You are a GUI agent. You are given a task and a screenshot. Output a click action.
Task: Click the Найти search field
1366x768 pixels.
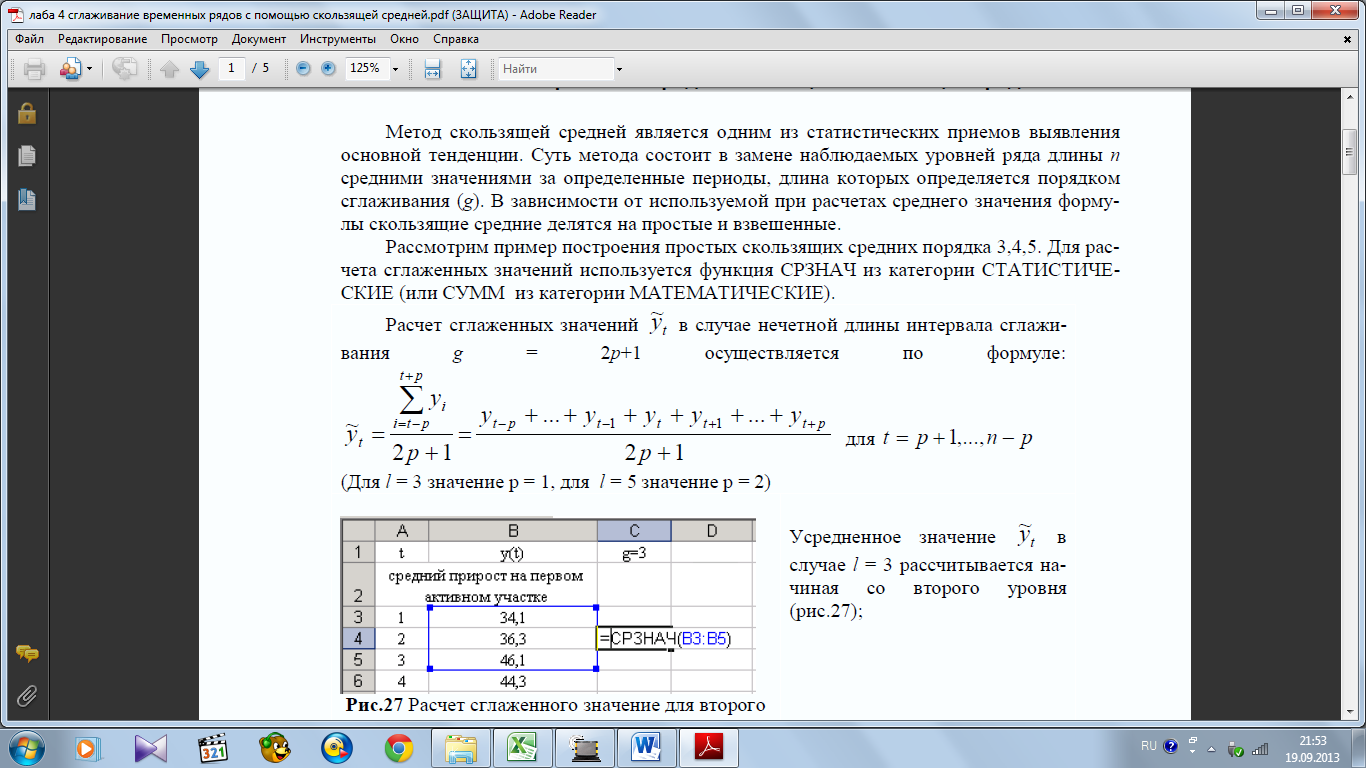(556, 69)
